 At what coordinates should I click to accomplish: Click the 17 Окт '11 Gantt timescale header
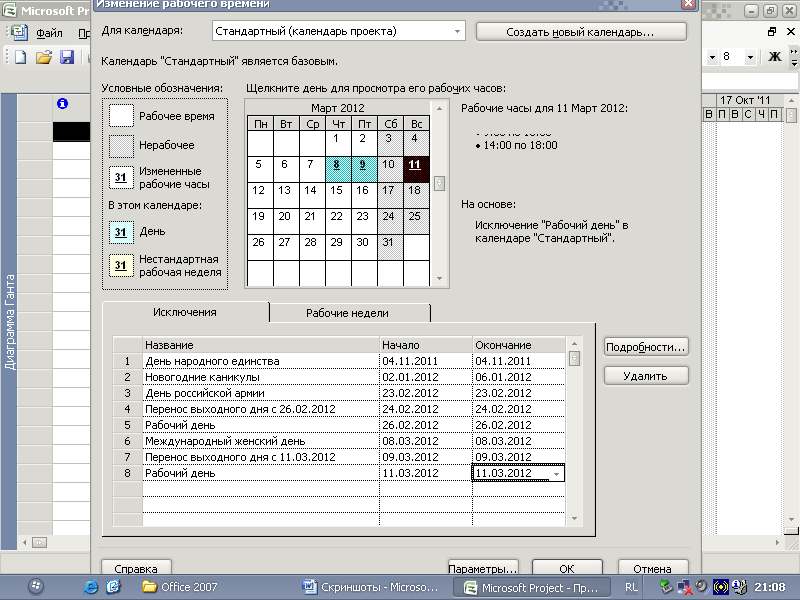click(745, 100)
